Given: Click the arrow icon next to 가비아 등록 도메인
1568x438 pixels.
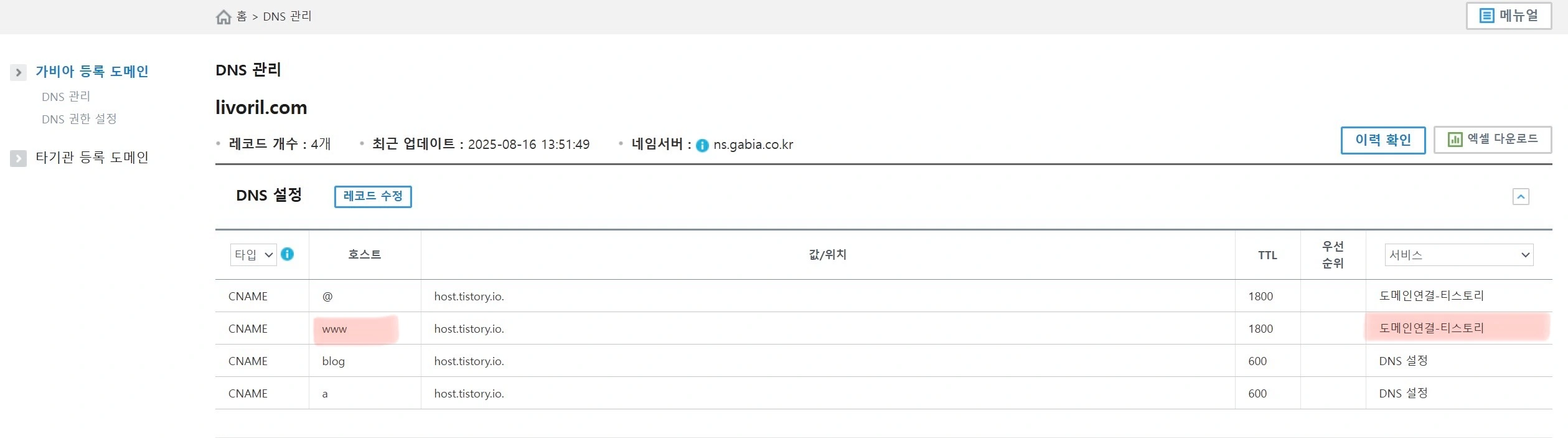Looking at the screenshot, I should [17, 72].
